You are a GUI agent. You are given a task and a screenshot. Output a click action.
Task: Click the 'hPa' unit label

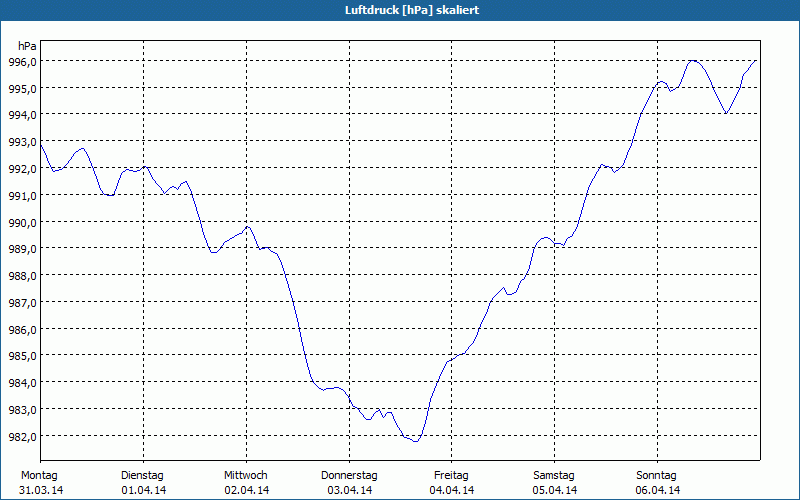27,46
